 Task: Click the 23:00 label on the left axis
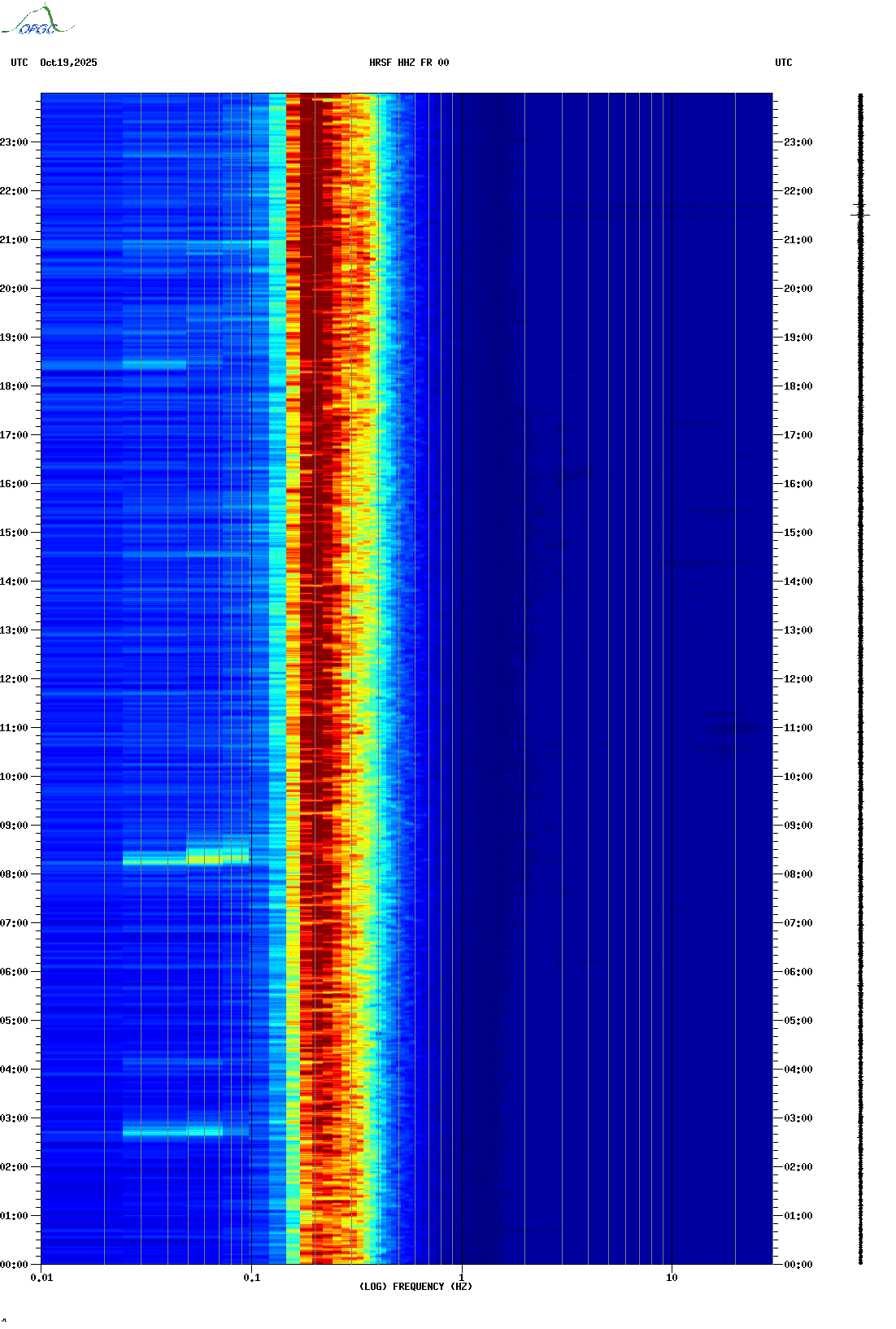pyautogui.click(x=14, y=142)
